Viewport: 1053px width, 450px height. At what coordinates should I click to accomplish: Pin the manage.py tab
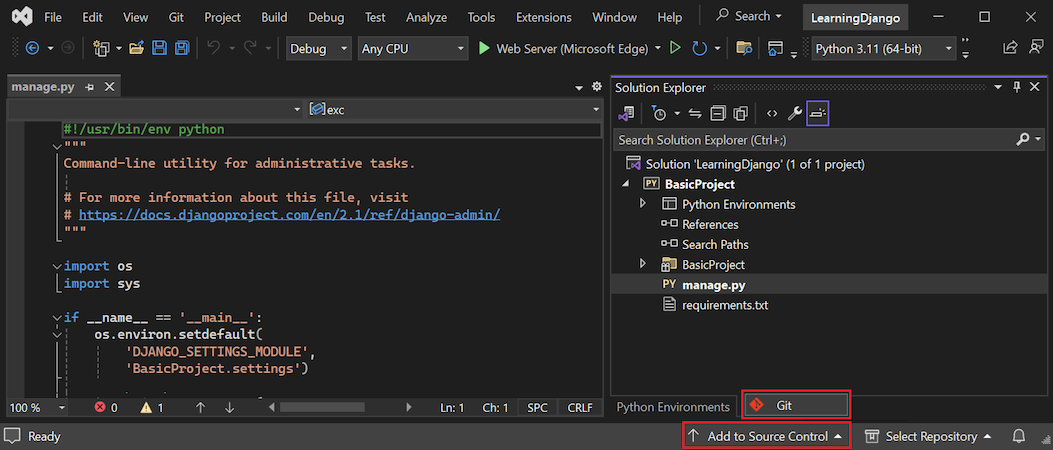[x=90, y=87]
